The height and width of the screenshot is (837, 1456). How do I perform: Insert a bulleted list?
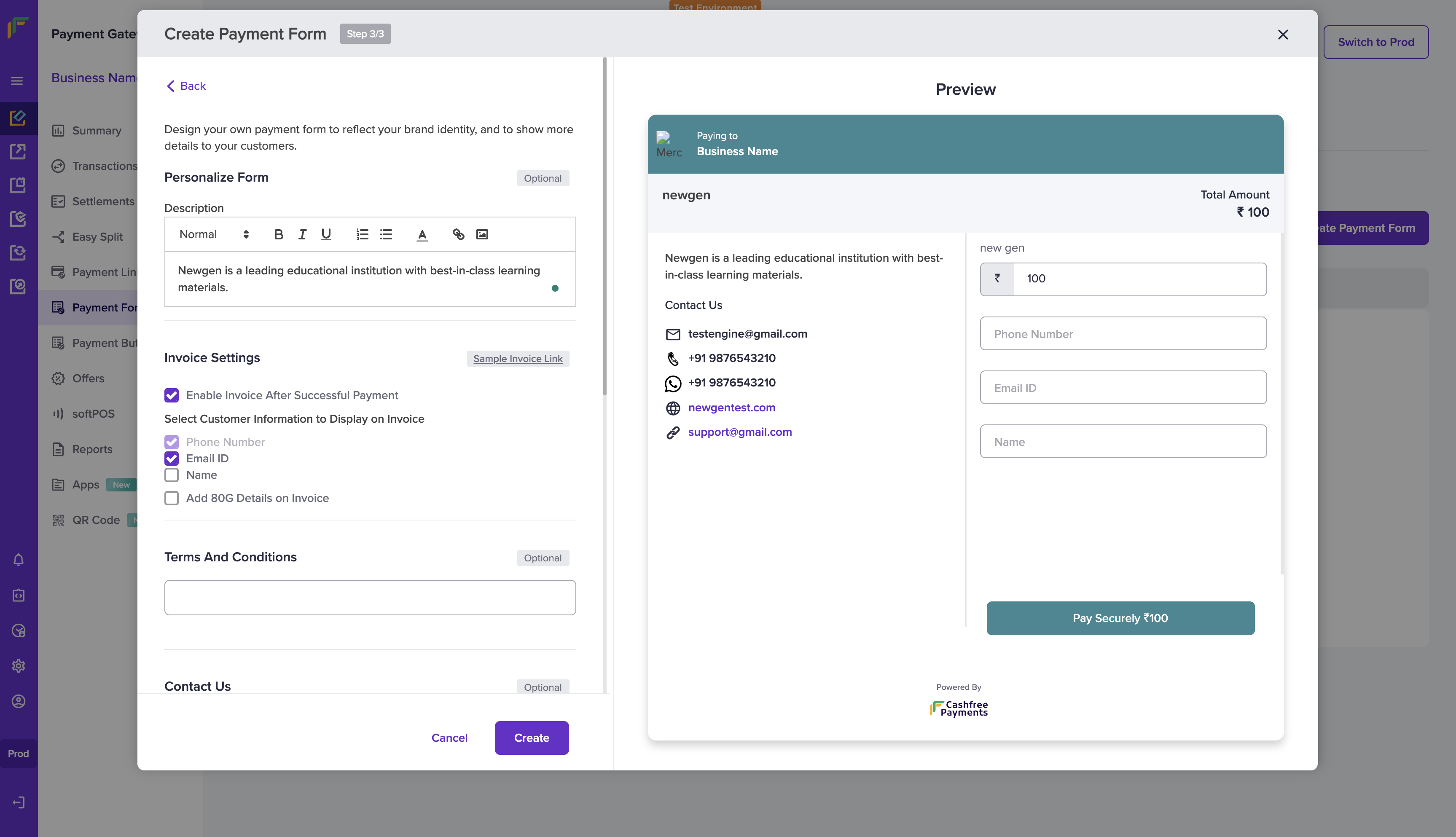[x=386, y=235]
